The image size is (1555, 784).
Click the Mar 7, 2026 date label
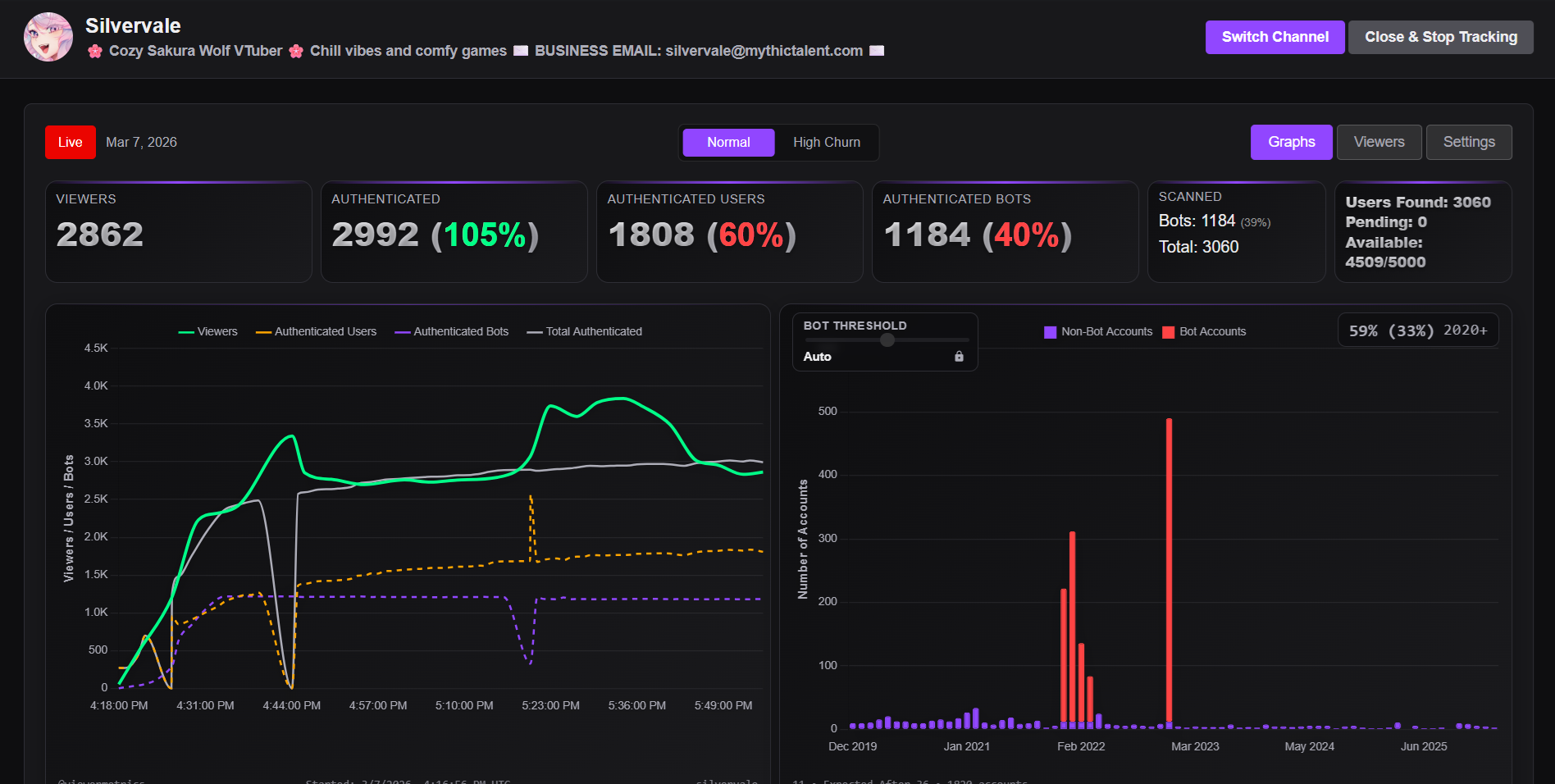141,143
